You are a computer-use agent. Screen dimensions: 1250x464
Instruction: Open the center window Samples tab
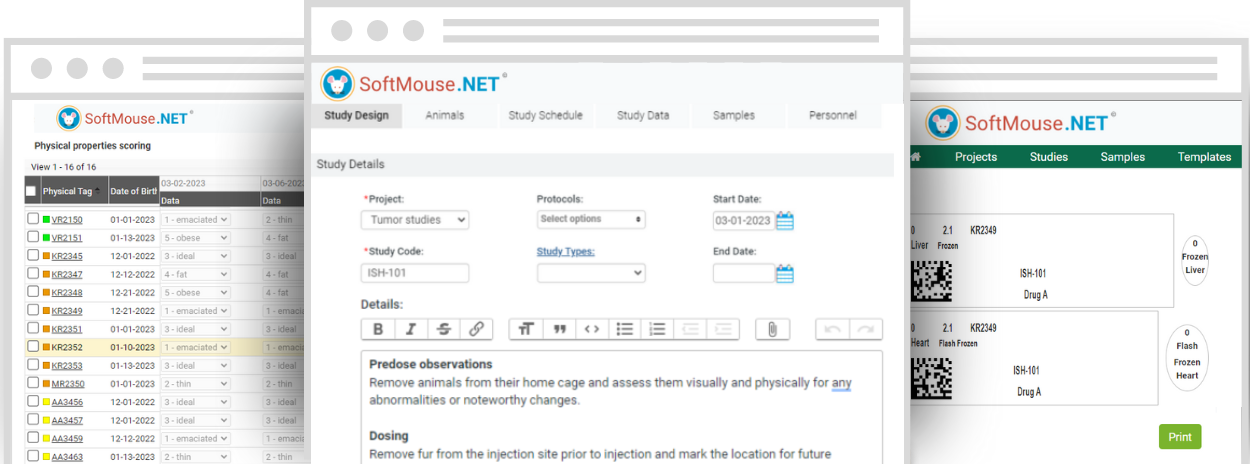734,115
